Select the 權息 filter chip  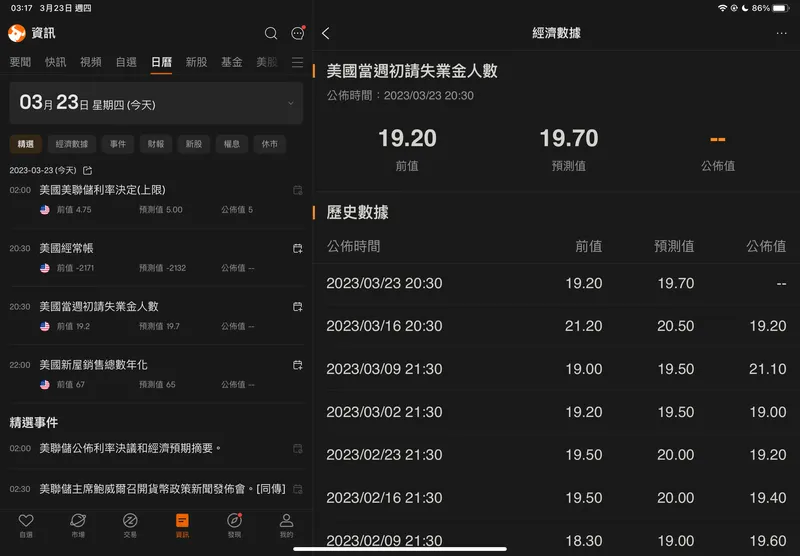[232, 144]
